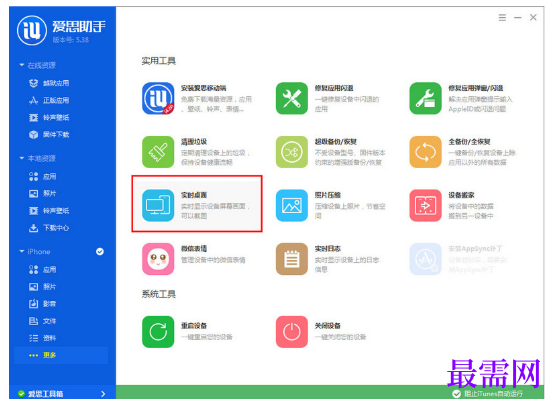Open the 实时桌面 live desktop tool icon

158,205
